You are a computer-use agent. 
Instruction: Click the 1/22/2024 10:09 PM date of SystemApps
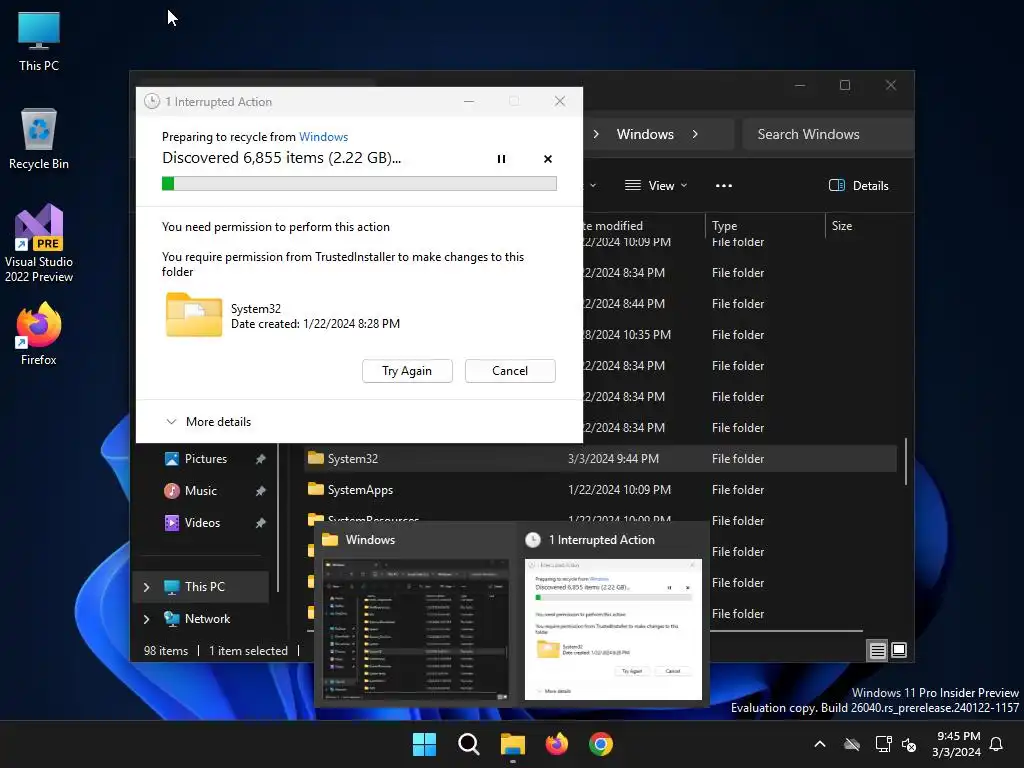(619, 490)
